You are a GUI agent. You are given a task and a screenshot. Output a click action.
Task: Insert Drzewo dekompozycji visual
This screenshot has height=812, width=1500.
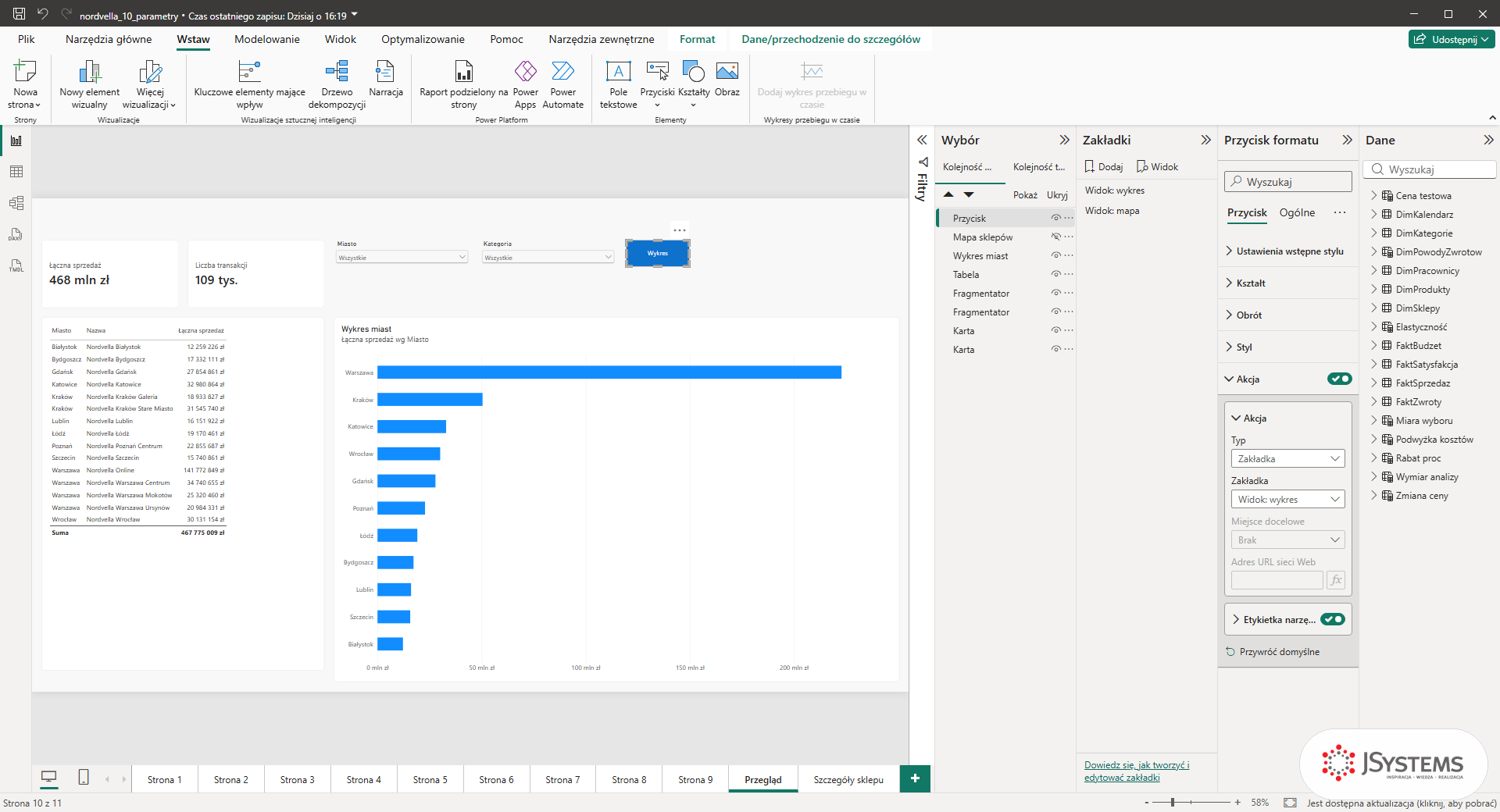[x=337, y=84]
